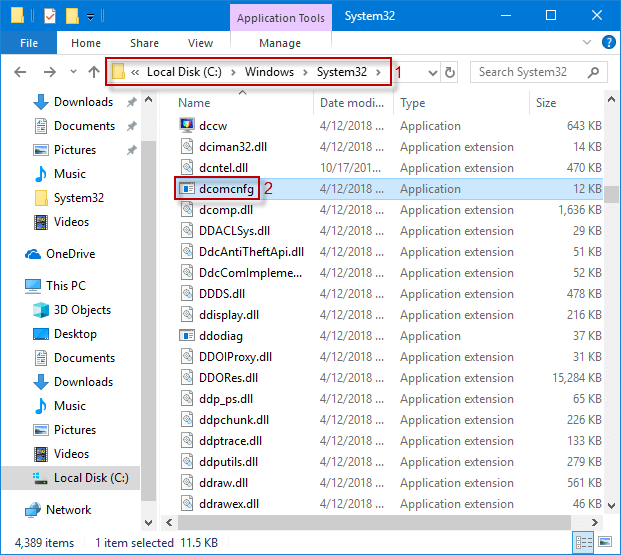Go up one folder level arrow
This screenshot has width=621, height=555.
pos(94,72)
